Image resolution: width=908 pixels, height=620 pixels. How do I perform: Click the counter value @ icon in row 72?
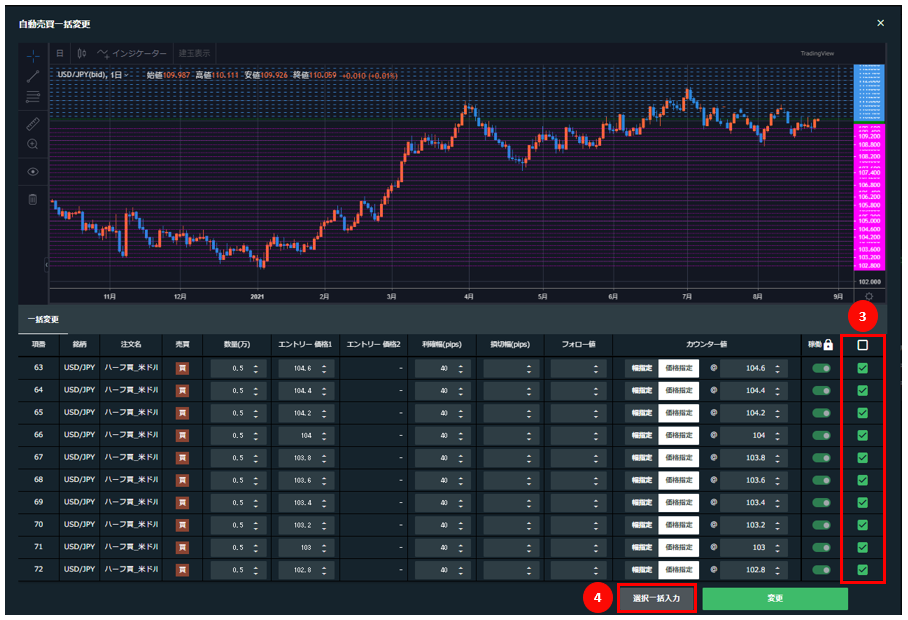(x=714, y=570)
